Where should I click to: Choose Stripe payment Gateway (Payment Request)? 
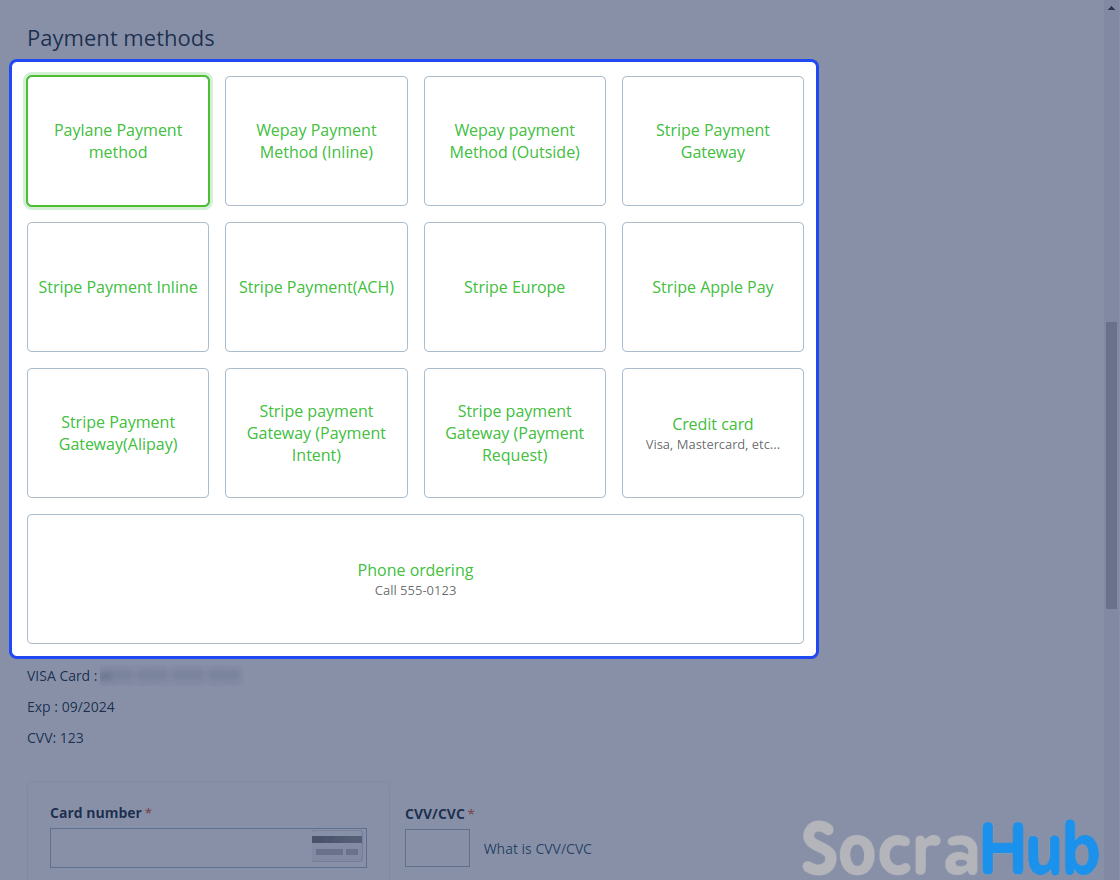(x=515, y=433)
